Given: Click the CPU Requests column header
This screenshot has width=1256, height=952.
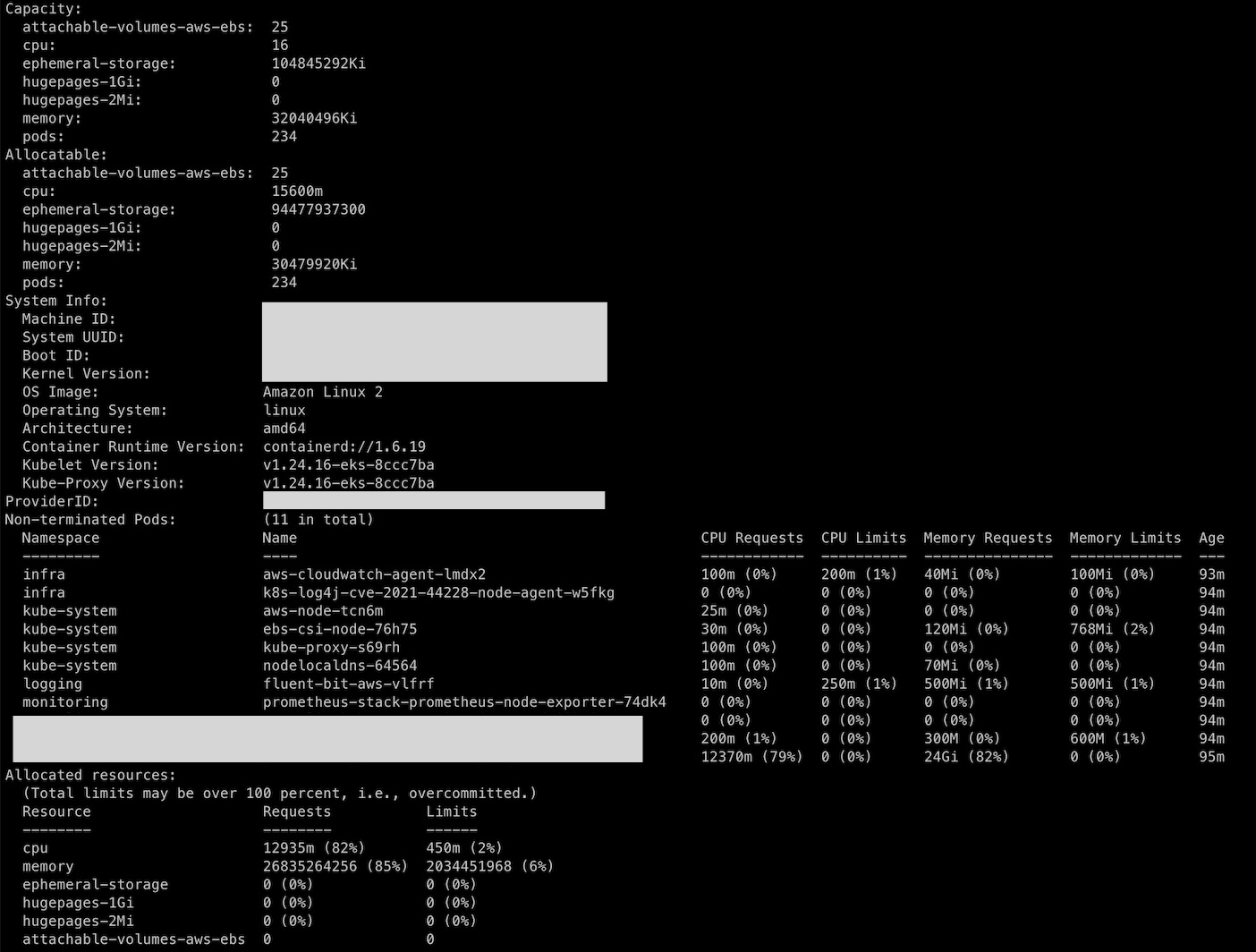Looking at the screenshot, I should pos(751,537).
